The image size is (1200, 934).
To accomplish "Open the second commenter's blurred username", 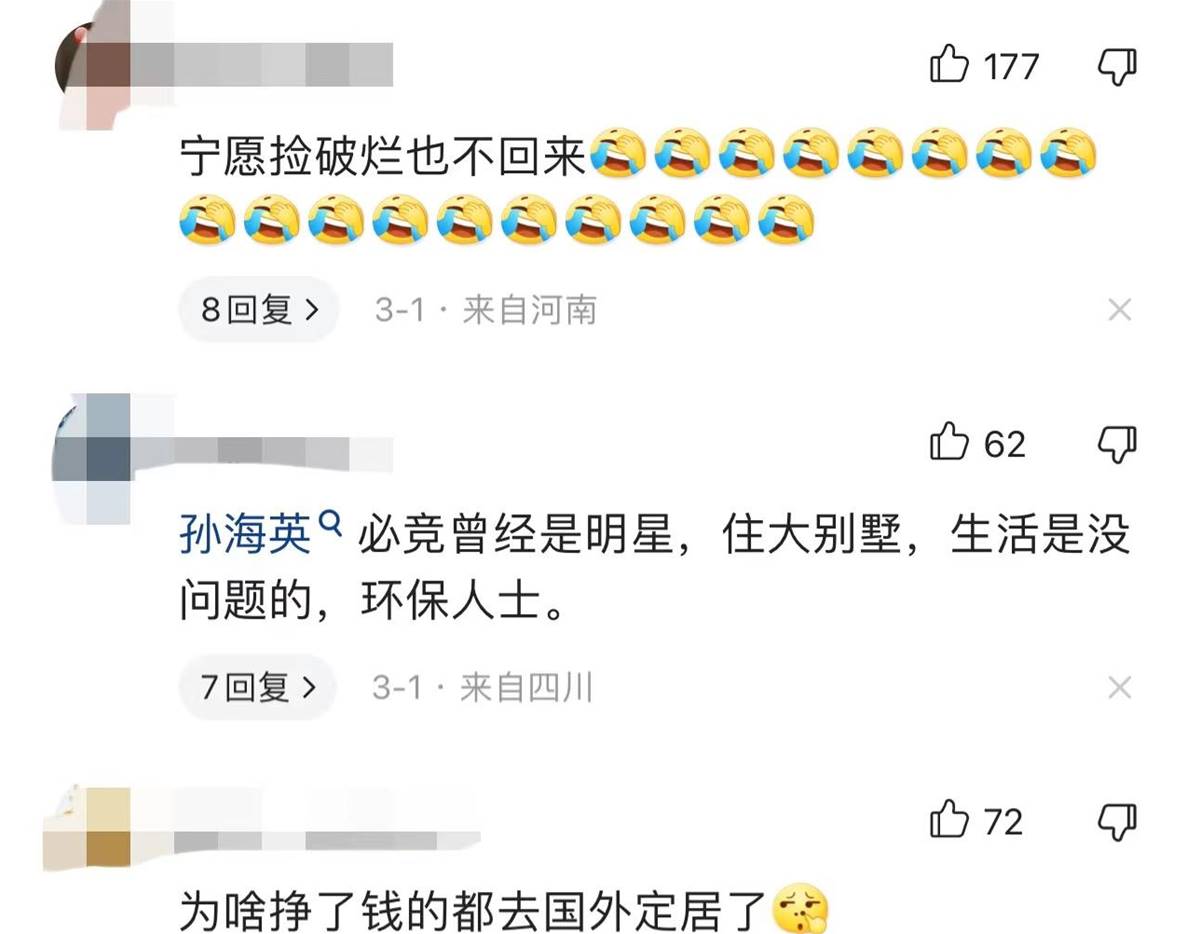I will (x=285, y=452).
